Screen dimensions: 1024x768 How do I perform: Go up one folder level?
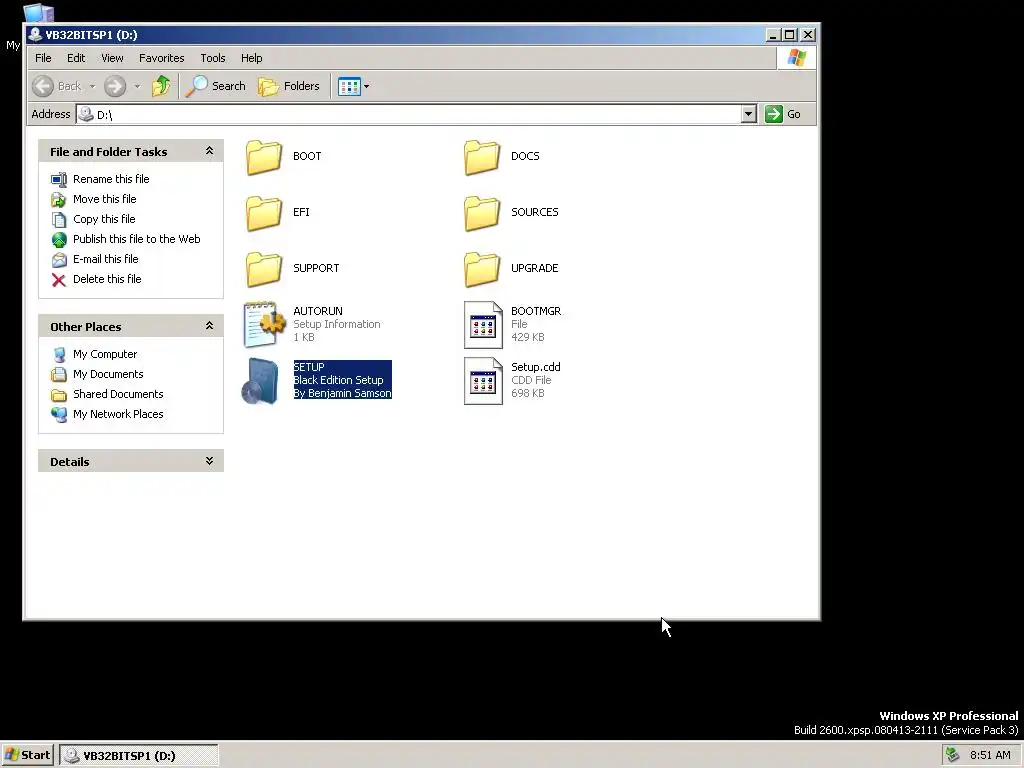point(161,86)
